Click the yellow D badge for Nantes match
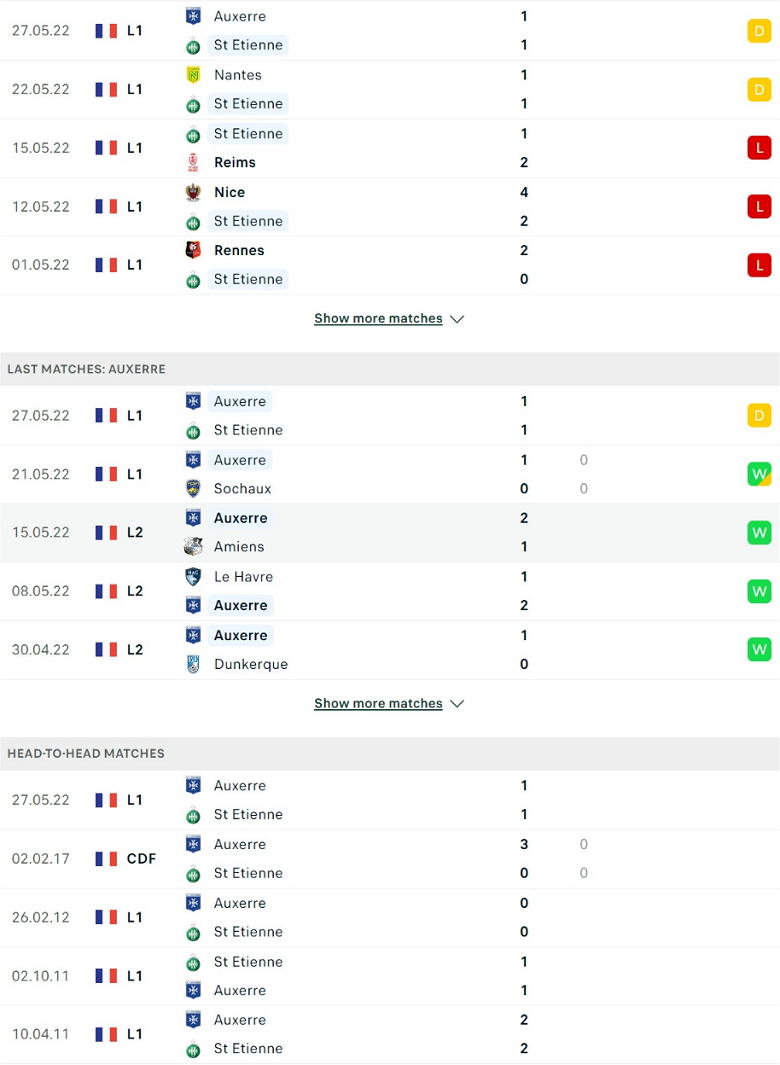The image size is (780, 1065). (x=759, y=90)
